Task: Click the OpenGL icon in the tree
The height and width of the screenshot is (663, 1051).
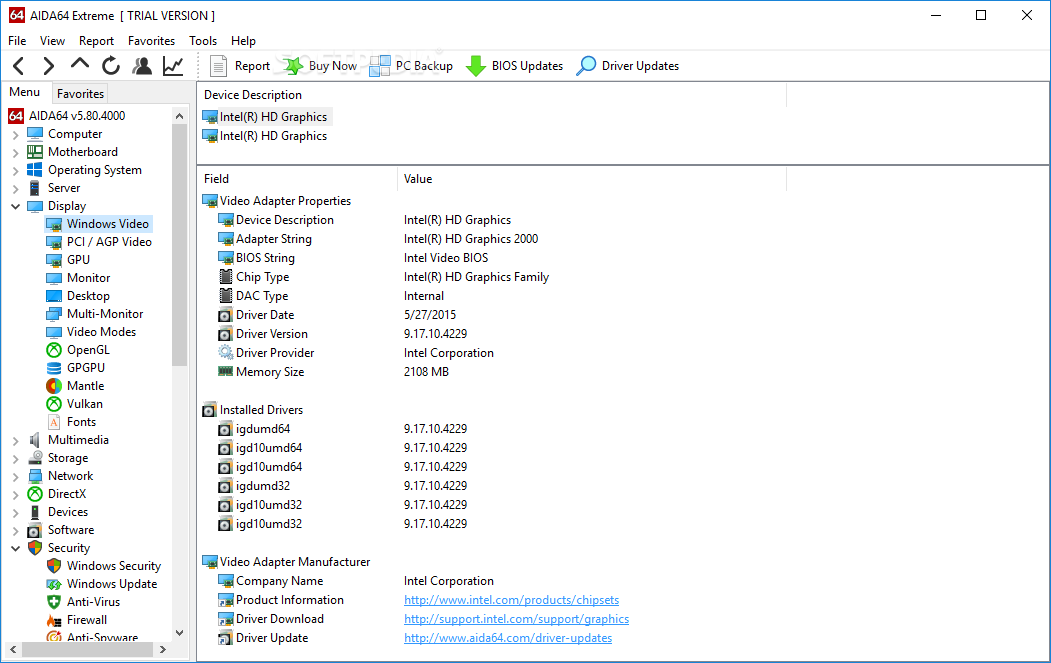Action: (x=54, y=350)
